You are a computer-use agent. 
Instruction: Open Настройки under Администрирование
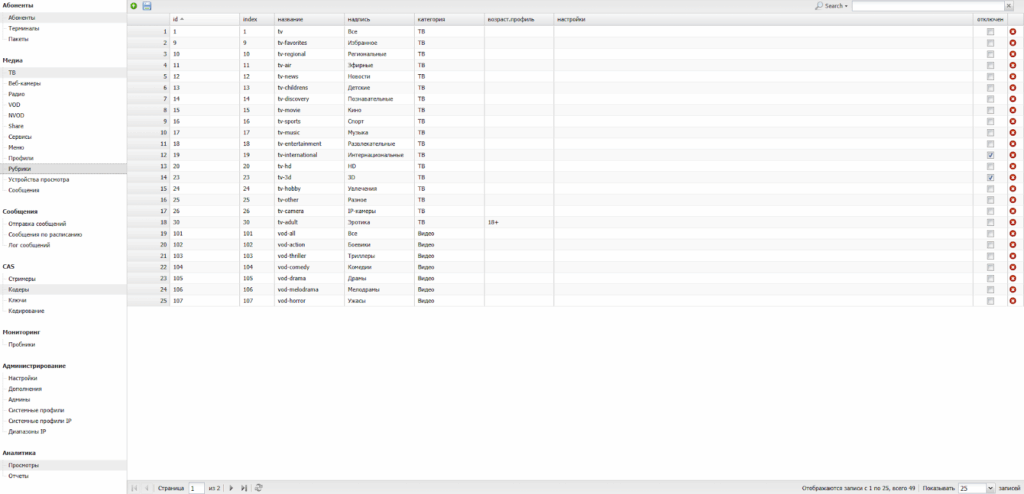pos(23,378)
